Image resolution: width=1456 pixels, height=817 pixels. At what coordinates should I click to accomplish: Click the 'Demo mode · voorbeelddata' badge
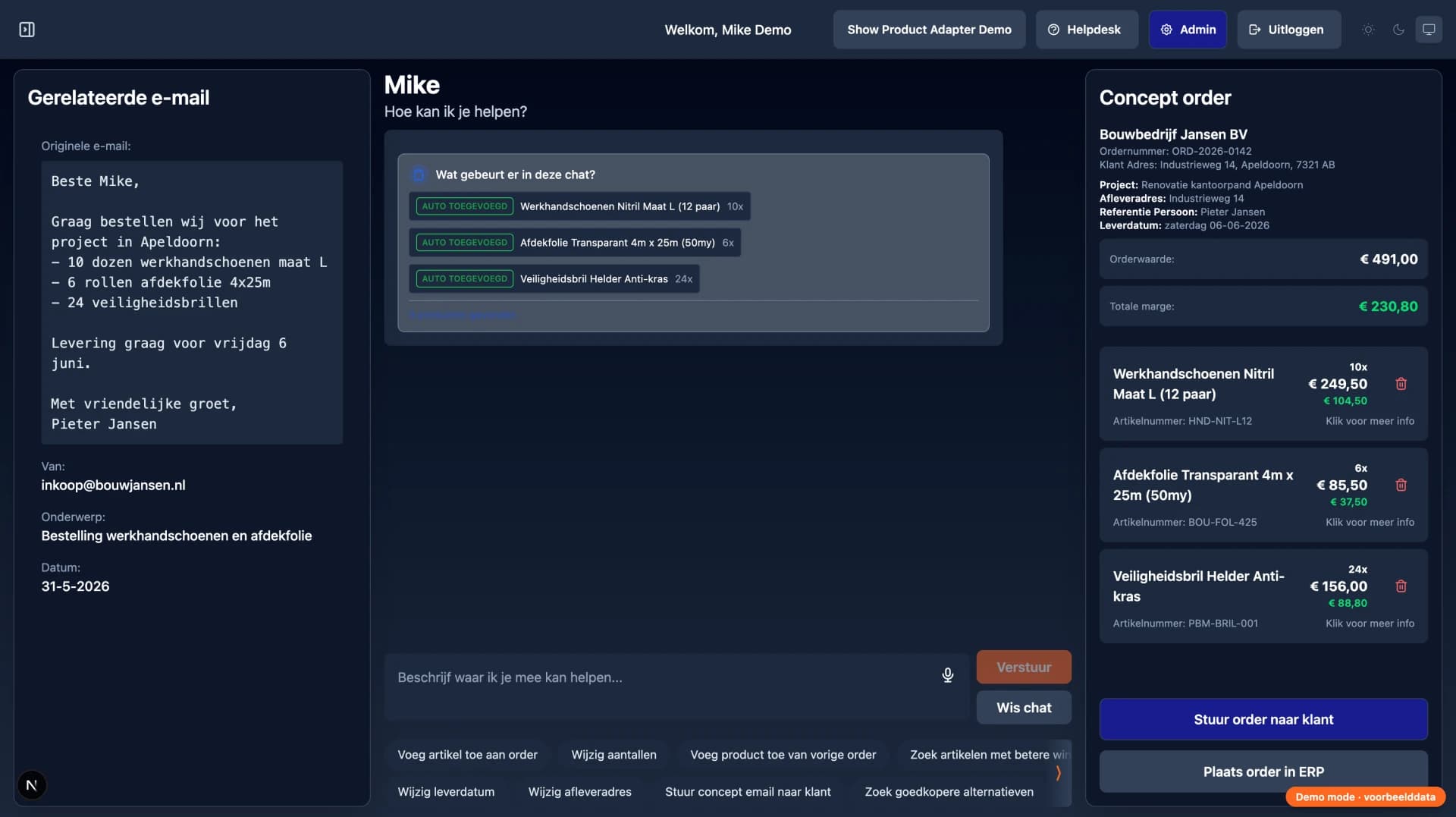1365,797
